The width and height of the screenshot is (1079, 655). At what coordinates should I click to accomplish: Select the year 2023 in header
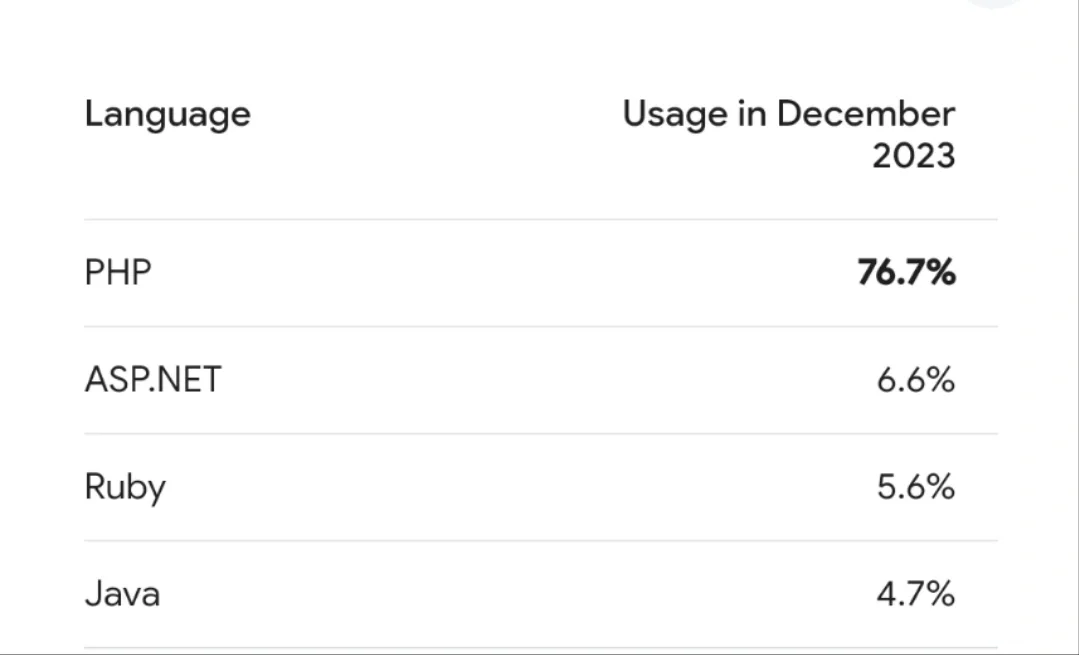(913, 157)
